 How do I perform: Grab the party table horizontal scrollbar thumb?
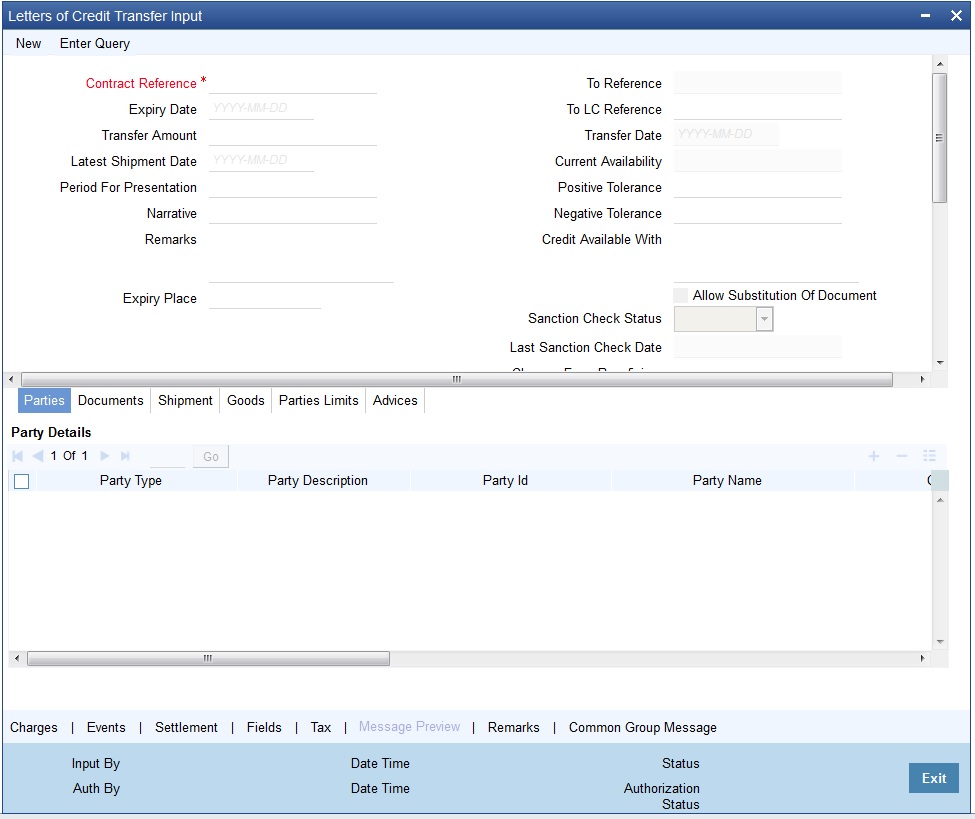pyautogui.click(x=208, y=659)
